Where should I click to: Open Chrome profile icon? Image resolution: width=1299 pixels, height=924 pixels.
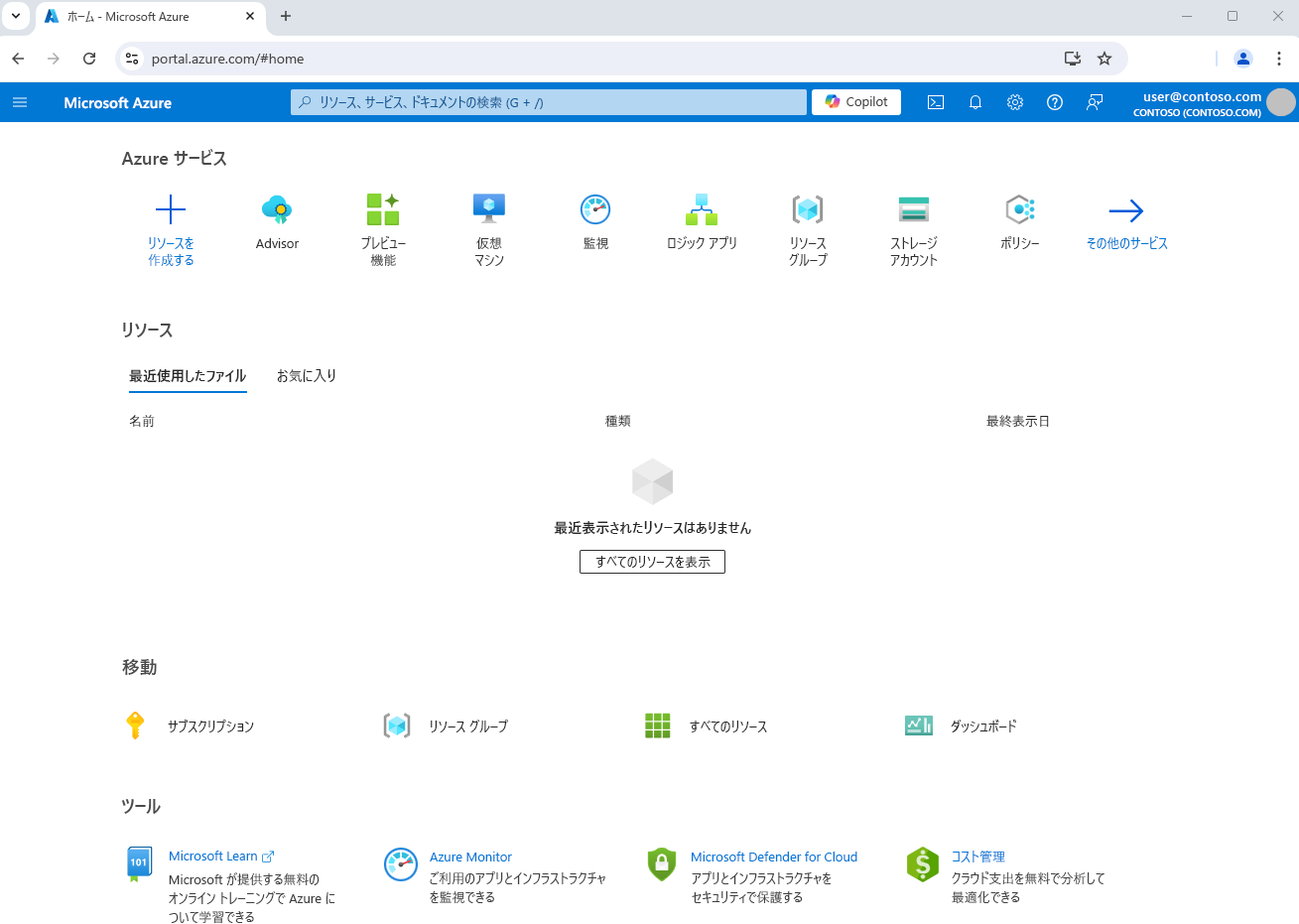[1243, 59]
